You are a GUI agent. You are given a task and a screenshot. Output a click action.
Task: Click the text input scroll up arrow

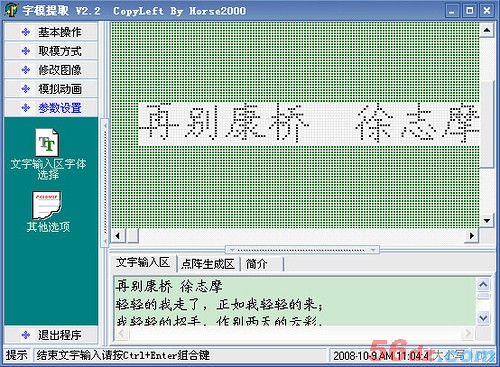point(483,285)
